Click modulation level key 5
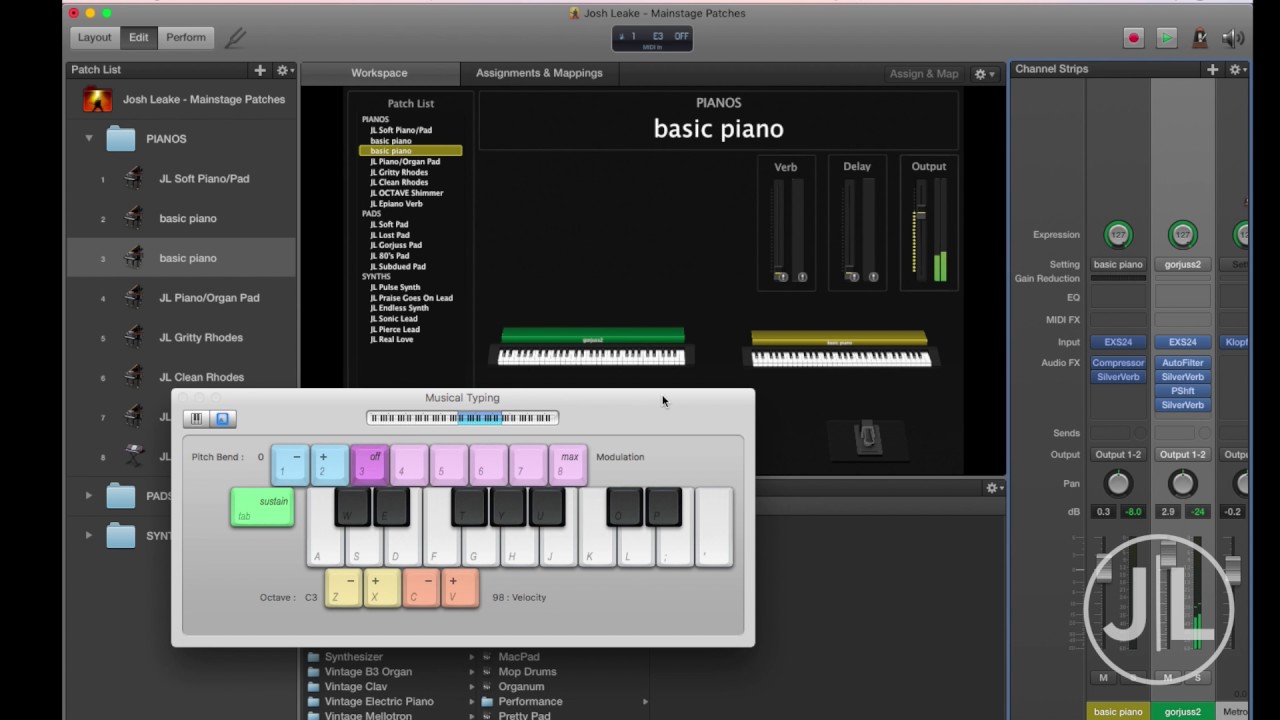Image resolution: width=1280 pixels, height=720 pixels. click(449, 464)
